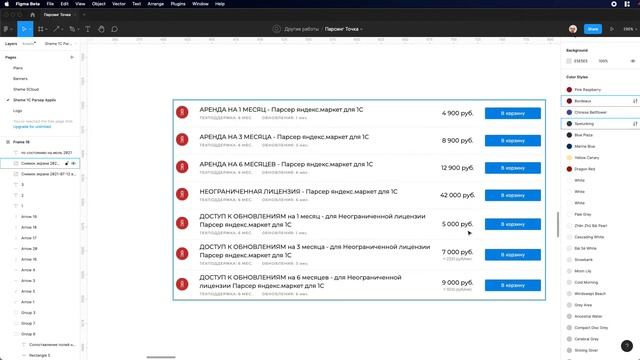This screenshot has height=360, width=640.
Task: Click В корзину for 9 000 руб. row
Action: coord(513,285)
